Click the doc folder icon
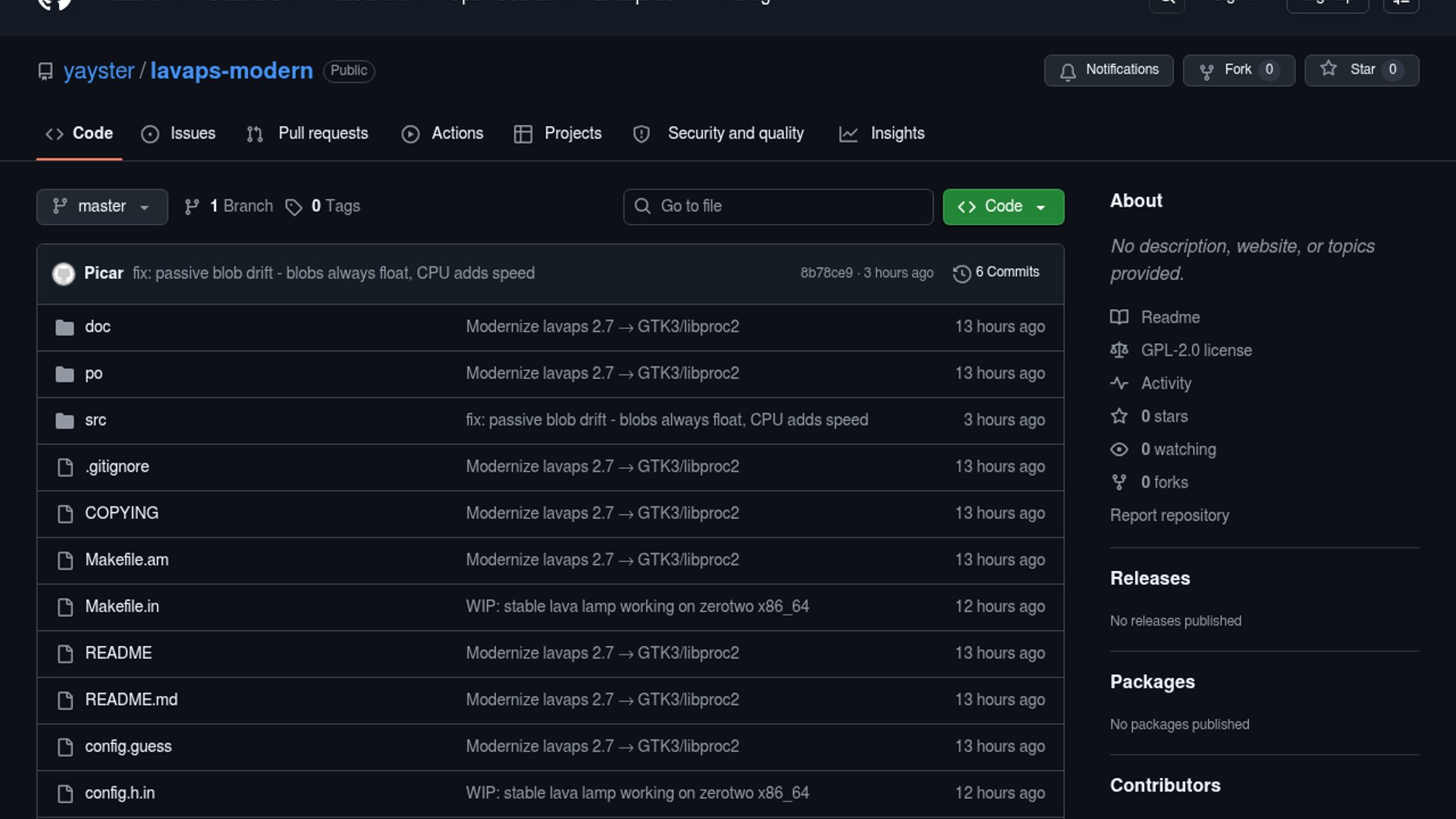This screenshot has width=1456, height=819. click(x=64, y=328)
